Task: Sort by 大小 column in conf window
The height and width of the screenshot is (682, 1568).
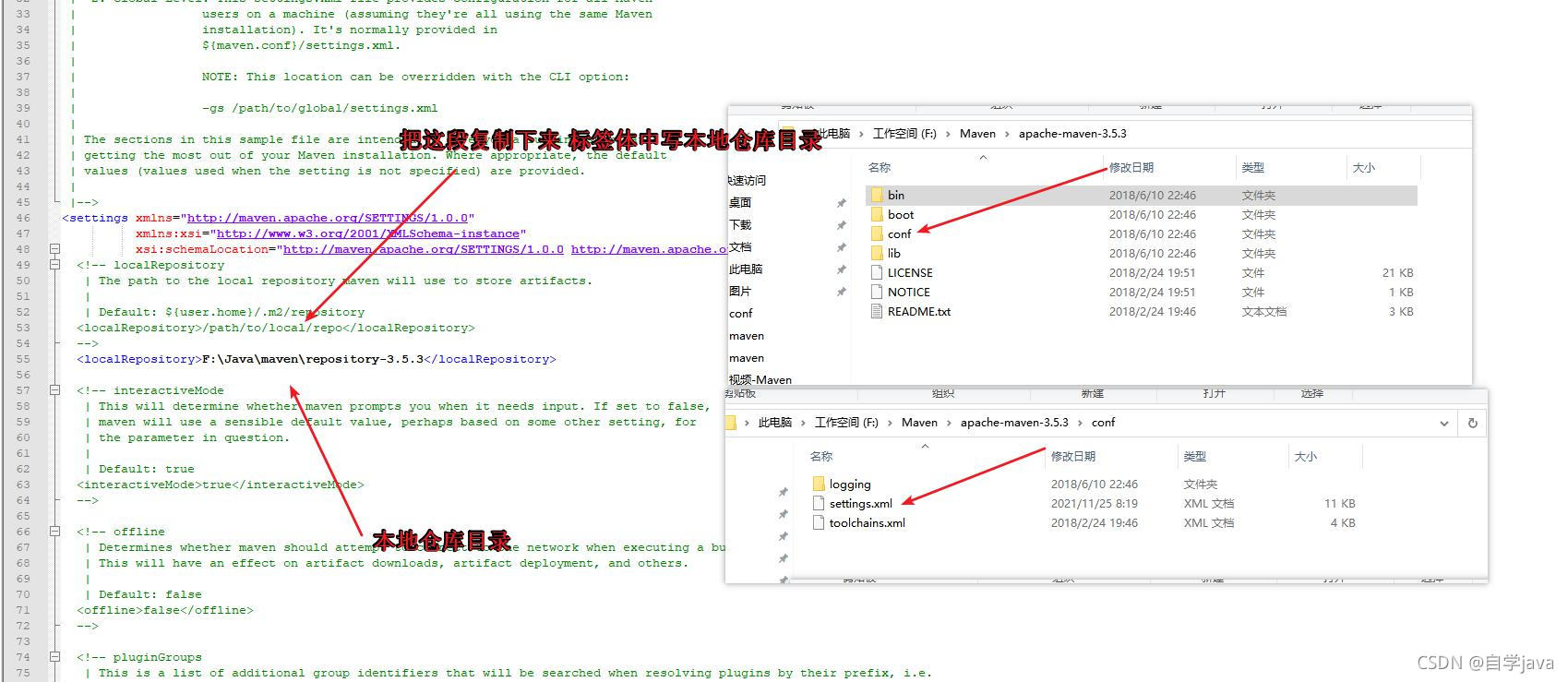Action: (x=1305, y=457)
